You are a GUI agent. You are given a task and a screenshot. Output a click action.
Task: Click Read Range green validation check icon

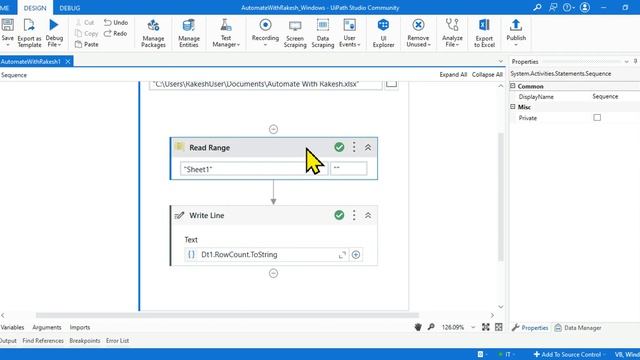(x=339, y=147)
